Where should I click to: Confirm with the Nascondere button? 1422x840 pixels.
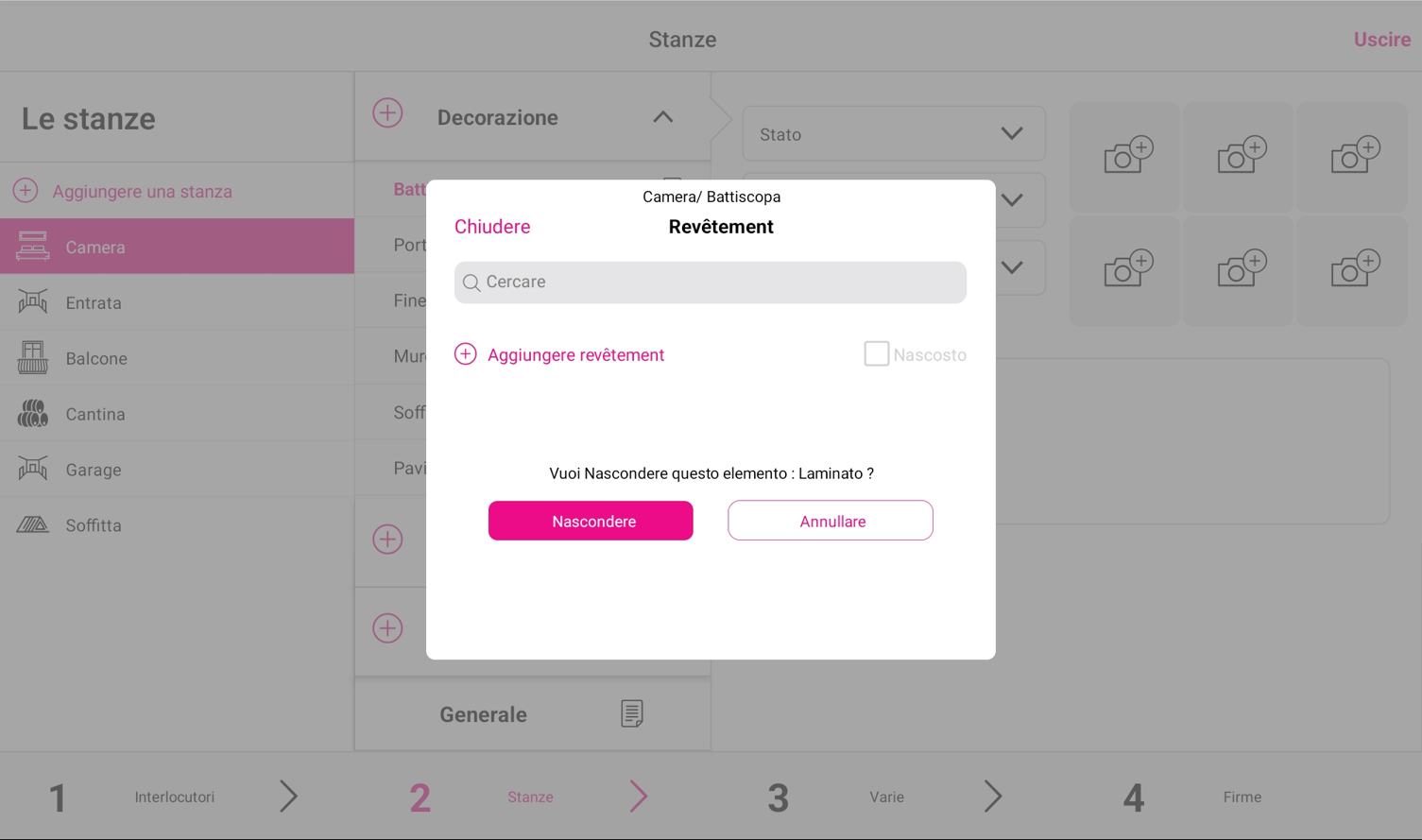coord(591,521)
